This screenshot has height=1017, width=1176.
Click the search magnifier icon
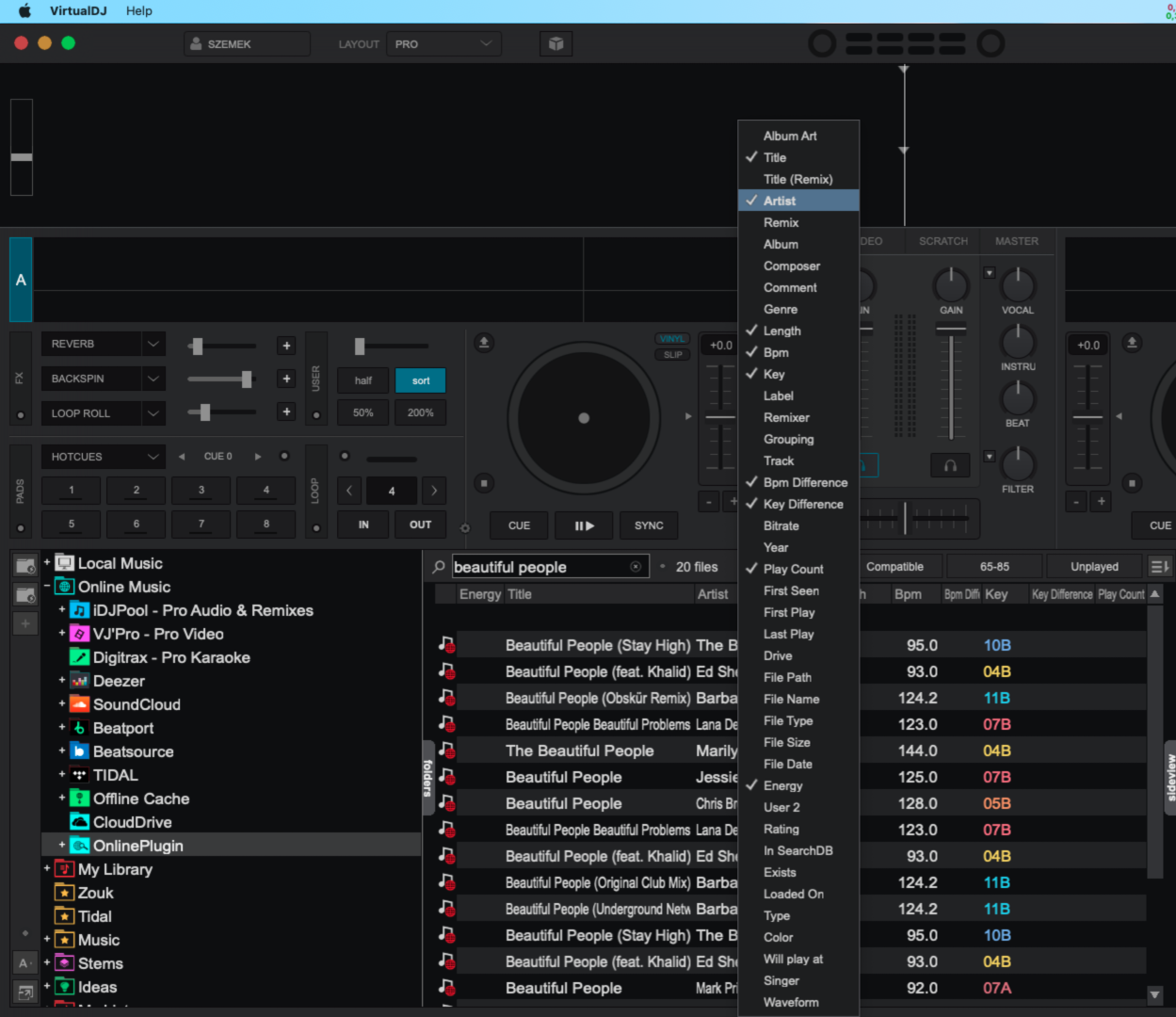[439, 567]
